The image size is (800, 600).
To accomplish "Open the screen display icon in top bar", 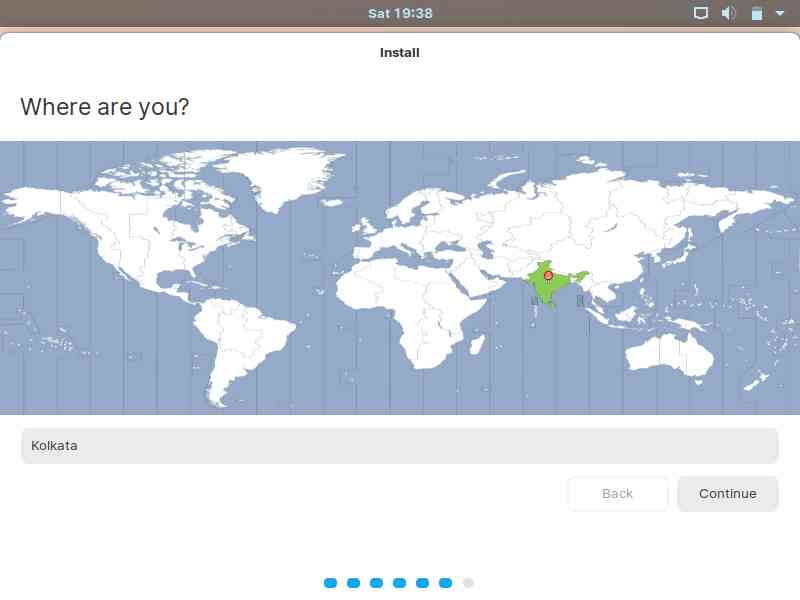I will 701,13.
